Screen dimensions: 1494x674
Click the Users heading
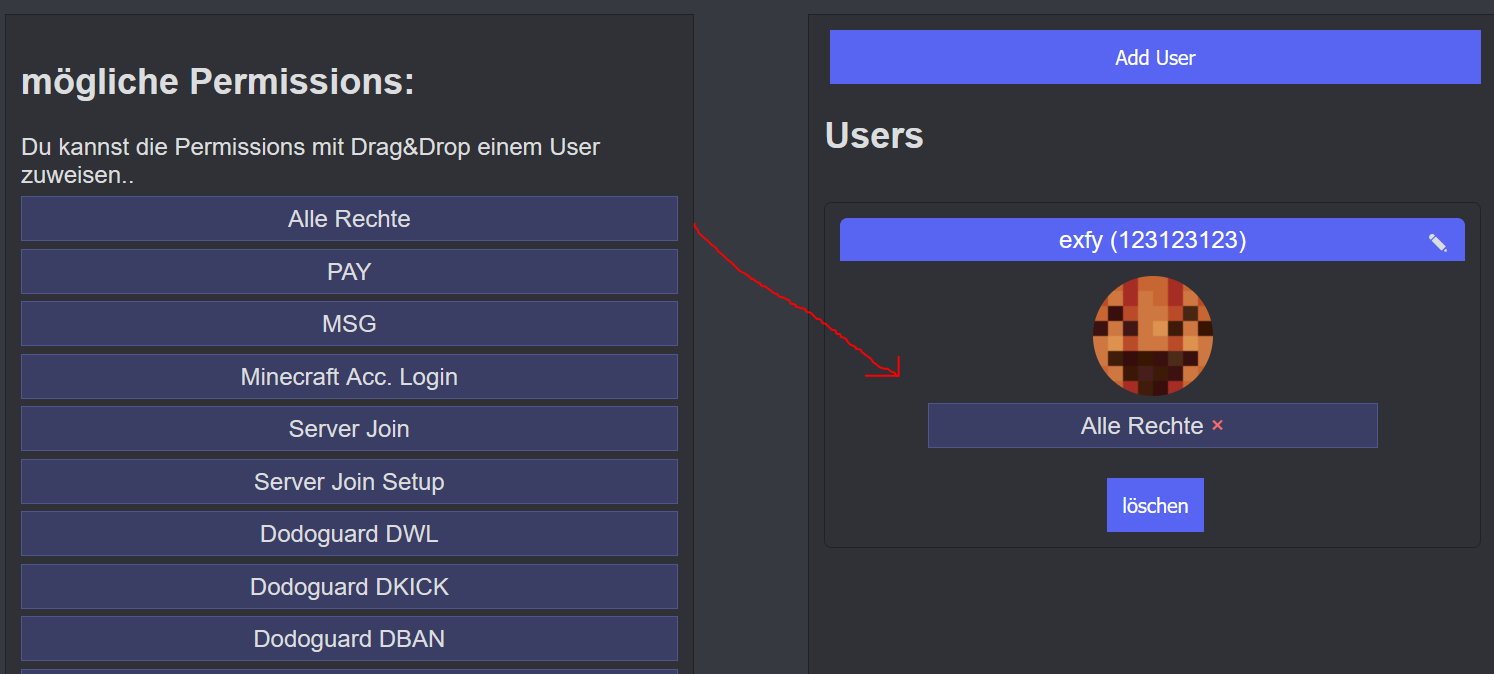click(874, 136)
